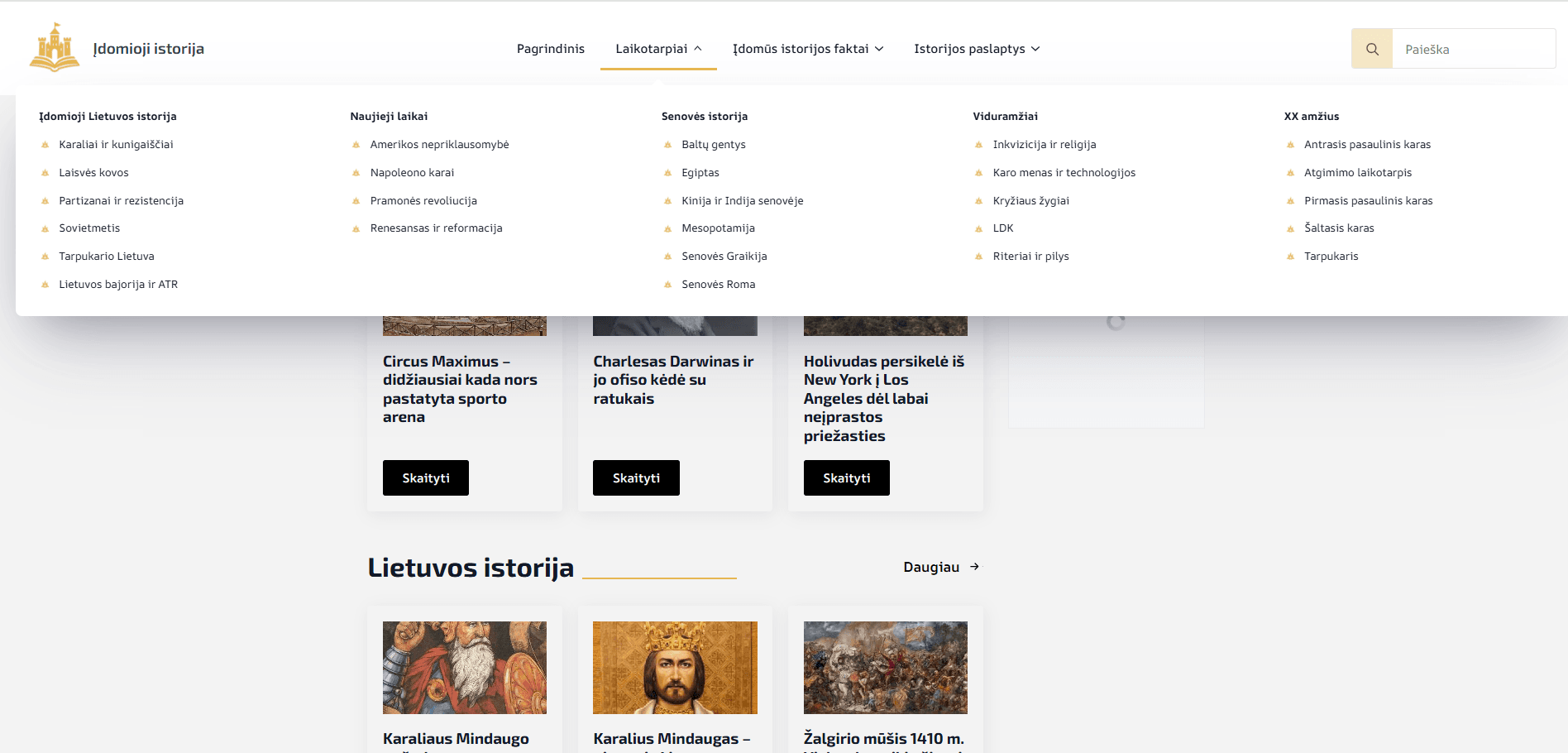The height and width of the screenshot is (753, 1568).
Task: Open the Amerikos nepriklausomybė link
Action: 438,144
